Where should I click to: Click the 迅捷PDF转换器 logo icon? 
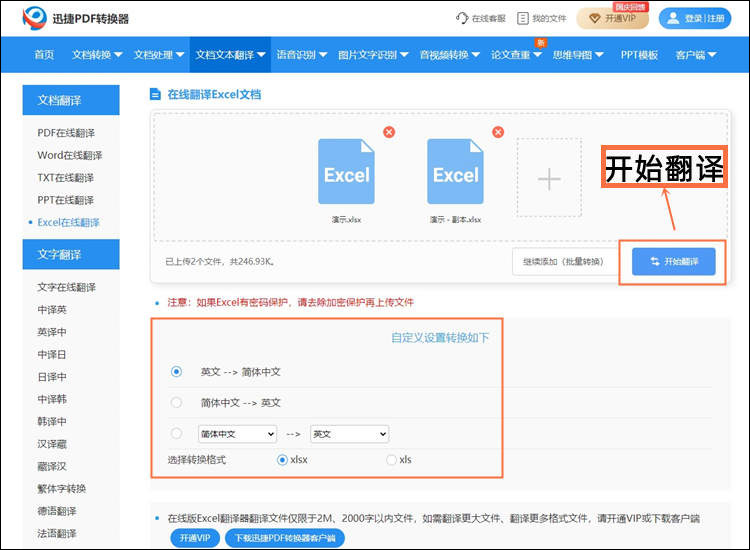click(34, 18)
